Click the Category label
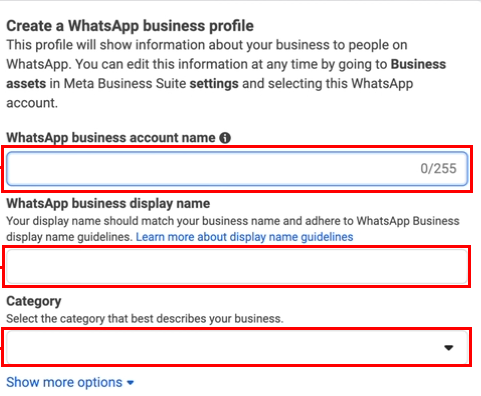Image resolution: width=481 pixels, height=396 pixels. pos(34,301)
